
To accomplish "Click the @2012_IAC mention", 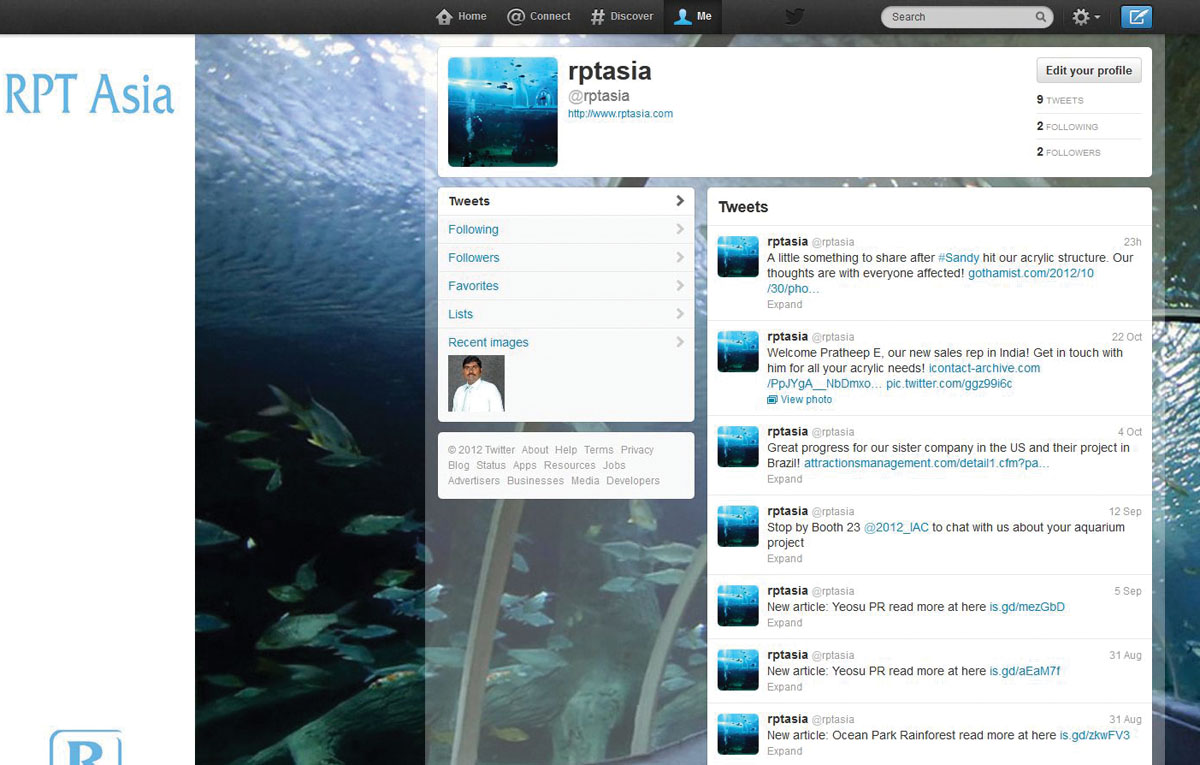I will click(x=896, y=528).
